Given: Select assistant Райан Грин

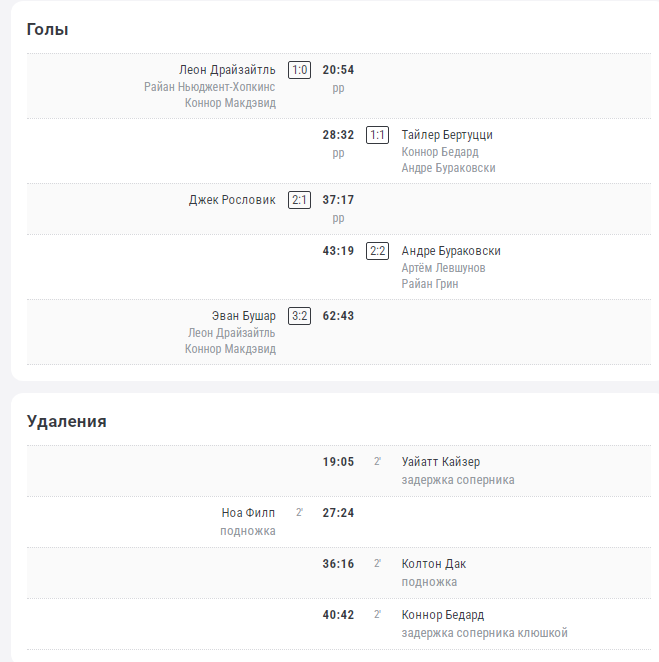Looking at the screenshot, I should pyautogui.click(x=430, y=284).
